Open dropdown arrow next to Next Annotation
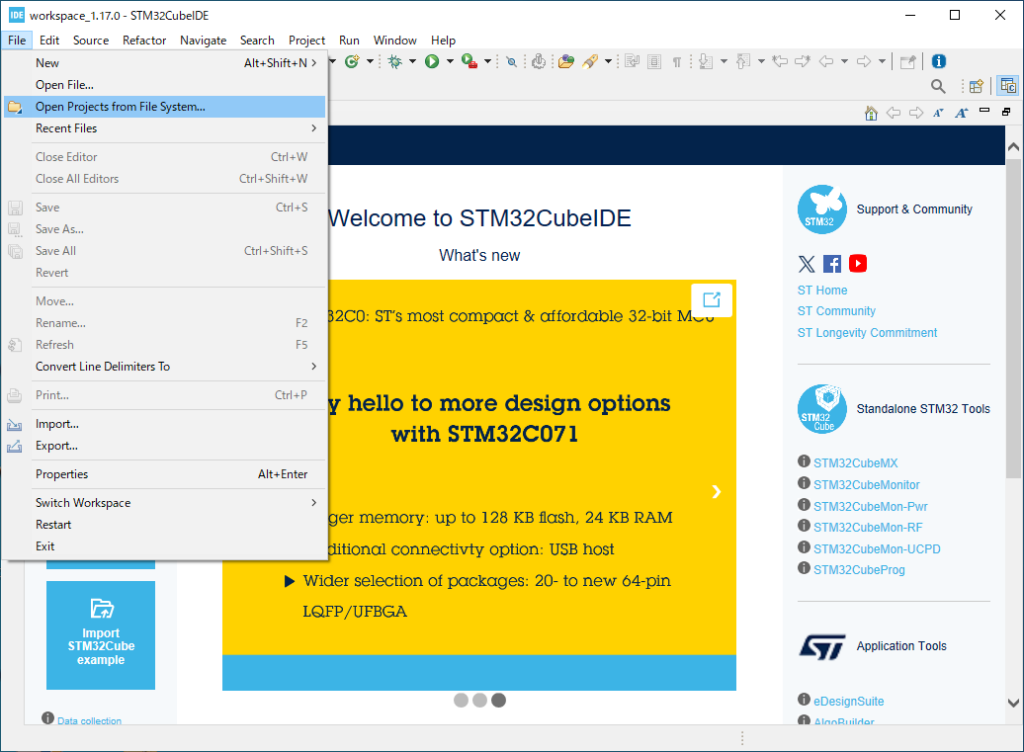The width and height of the screenshot is (1024, 752). click(x=724, y=61)
